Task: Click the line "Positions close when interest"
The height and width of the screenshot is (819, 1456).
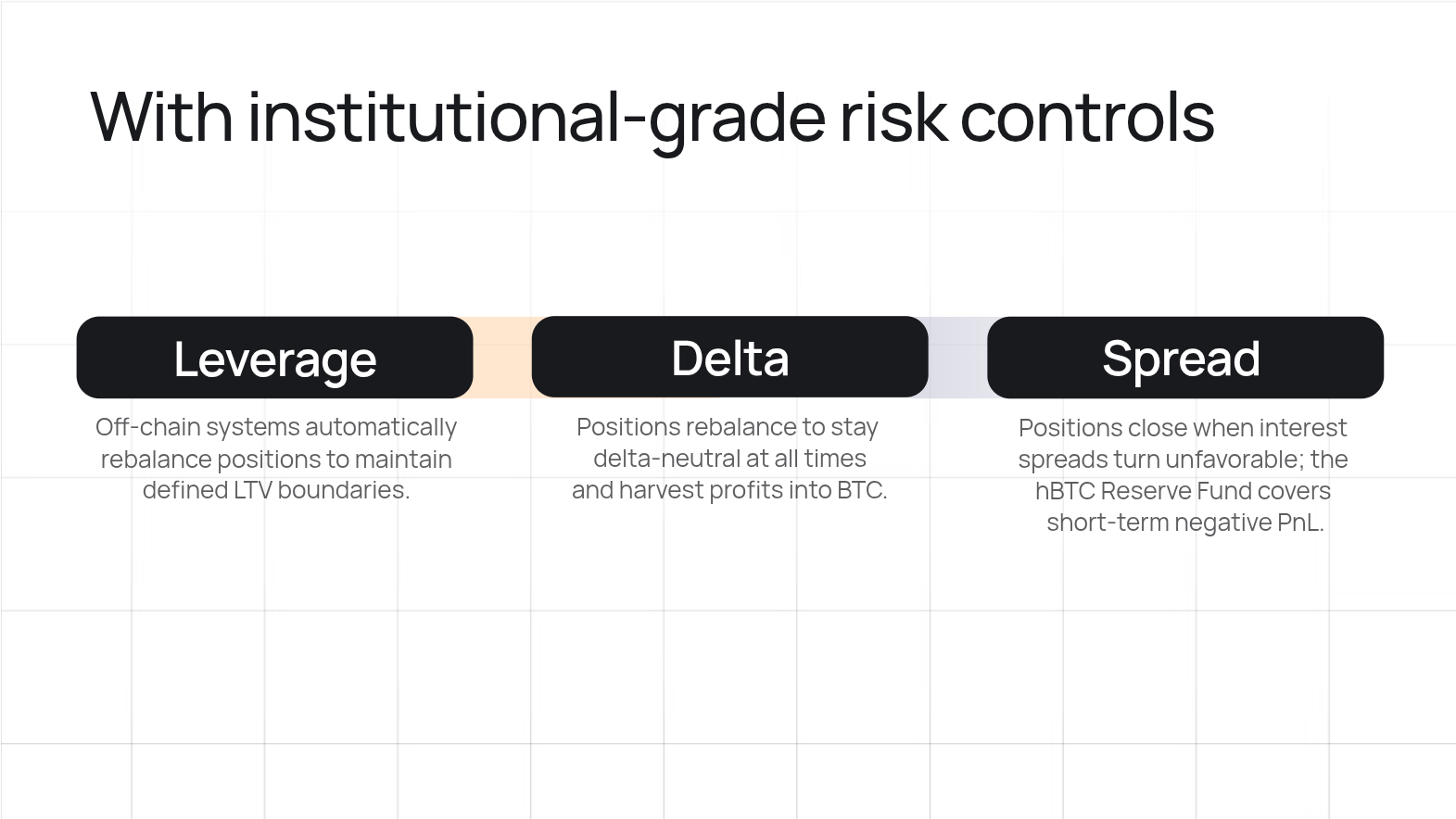Action: click(x=1183, y=428)
